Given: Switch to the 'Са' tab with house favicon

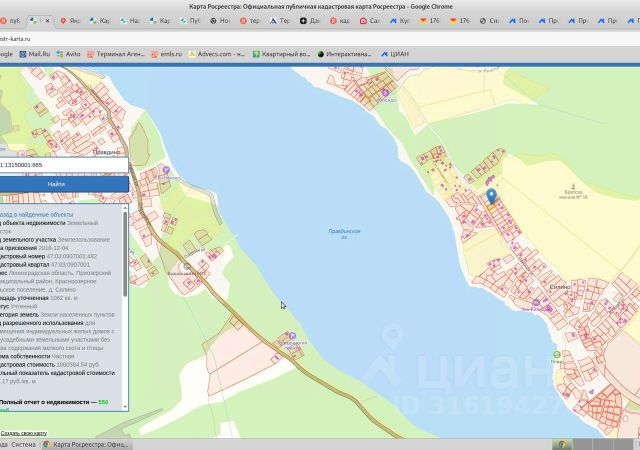Looking at the screenshot, I should [x=369, y=20].
